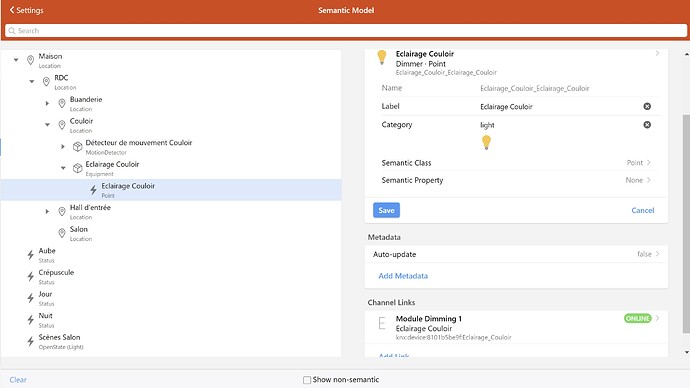Open Eclairage Couloir item details chevron

[x=657, y=53]
